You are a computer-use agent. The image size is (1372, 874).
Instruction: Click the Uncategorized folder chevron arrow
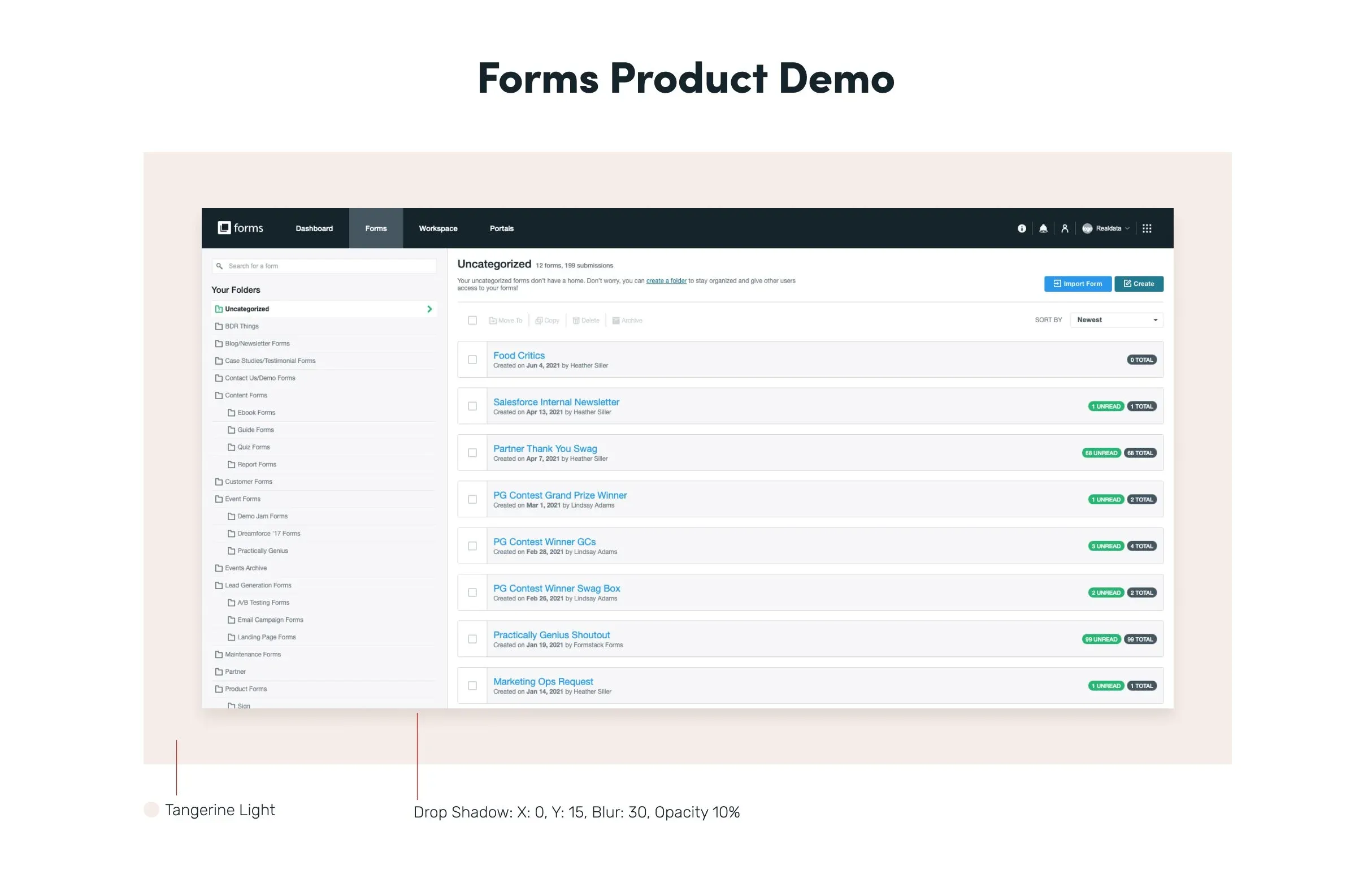pyautogui.click(x=429, y=310)
